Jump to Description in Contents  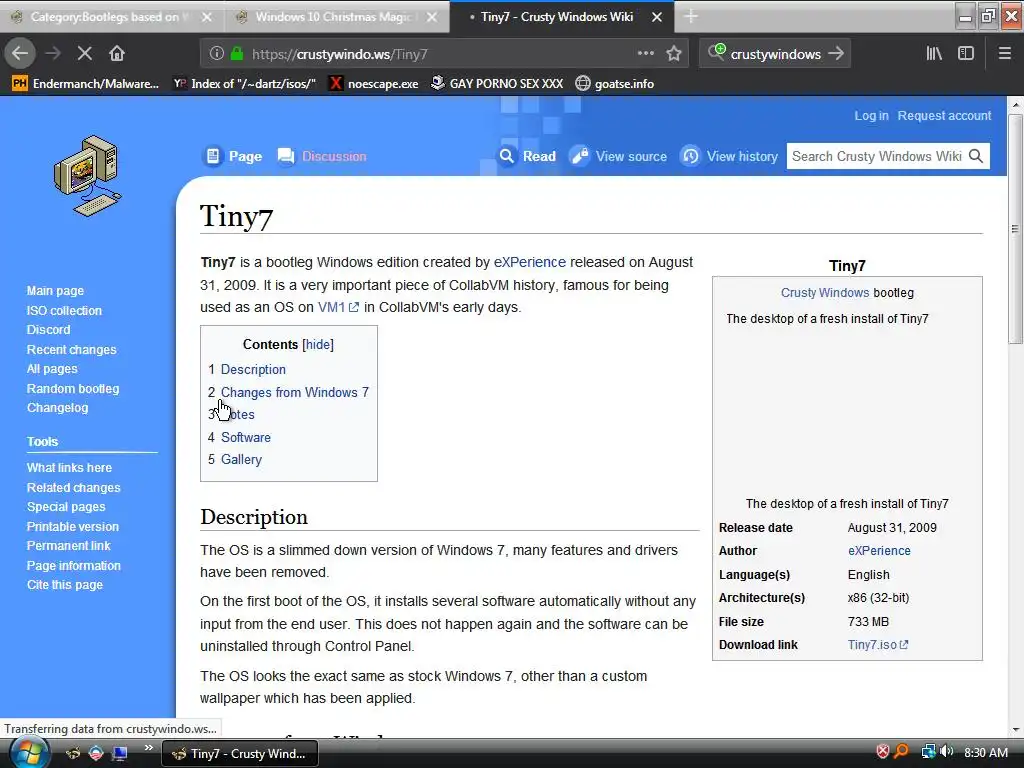(253, 370)
